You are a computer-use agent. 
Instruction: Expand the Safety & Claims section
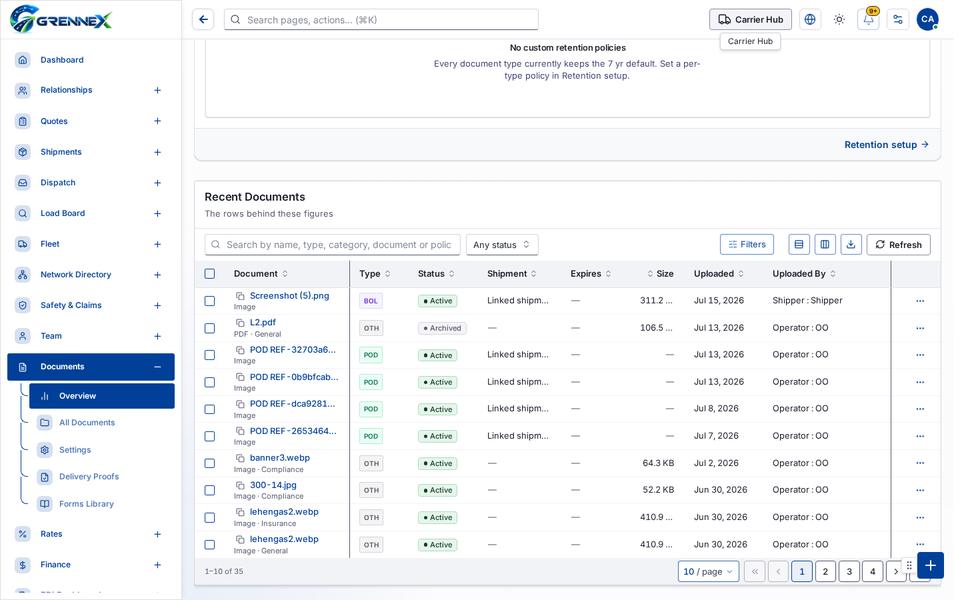(157, 306)
